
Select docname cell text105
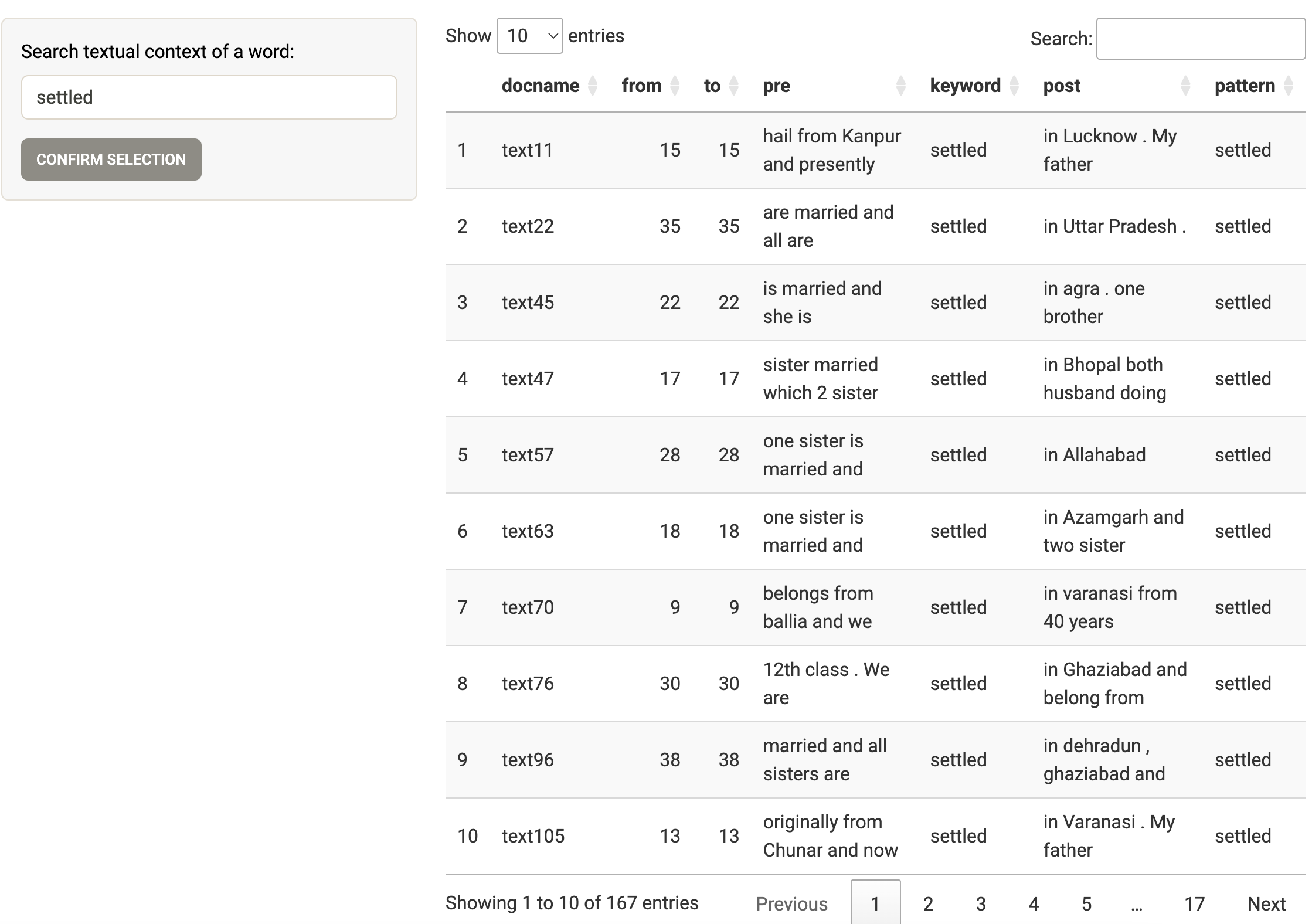pyautogui.click(x=533, y=836)
